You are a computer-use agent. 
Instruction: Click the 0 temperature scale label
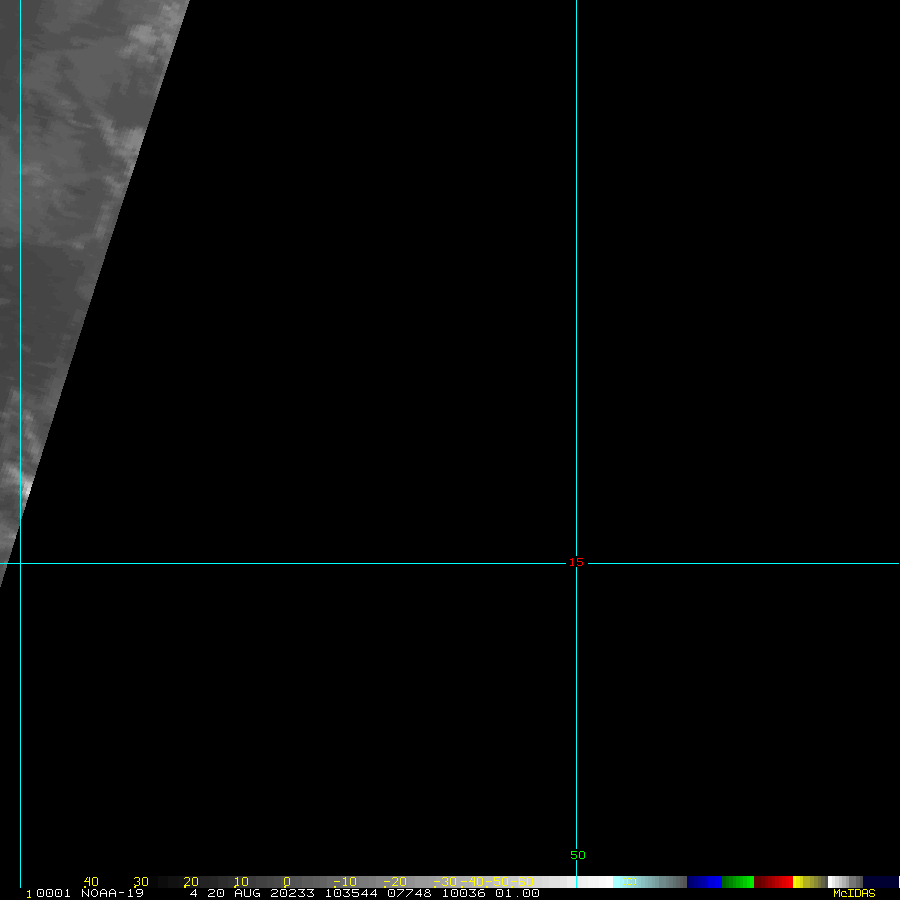click(286, 882)
